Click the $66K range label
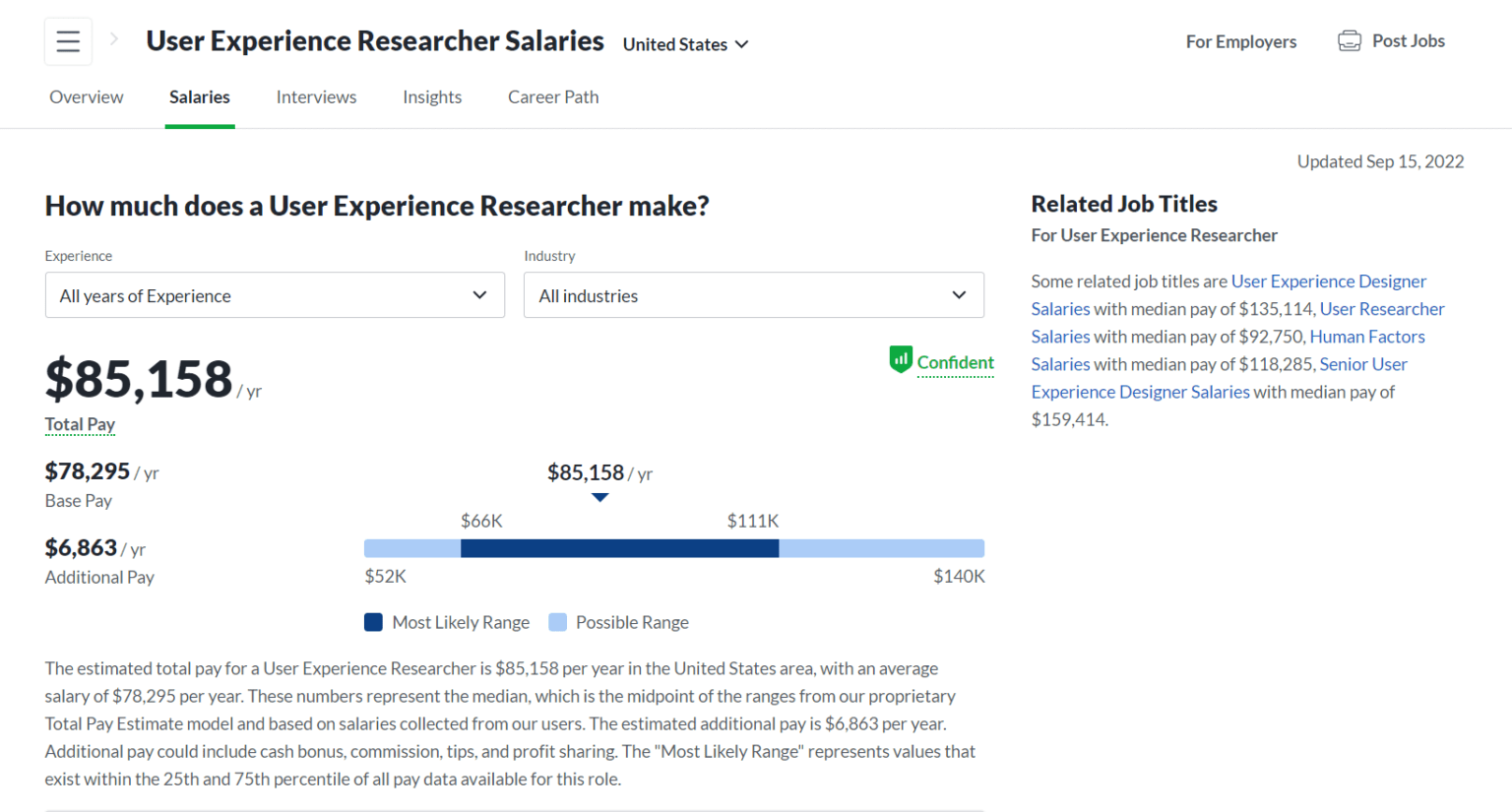This screenshot has width=1512, height=812. coord(481,521)
